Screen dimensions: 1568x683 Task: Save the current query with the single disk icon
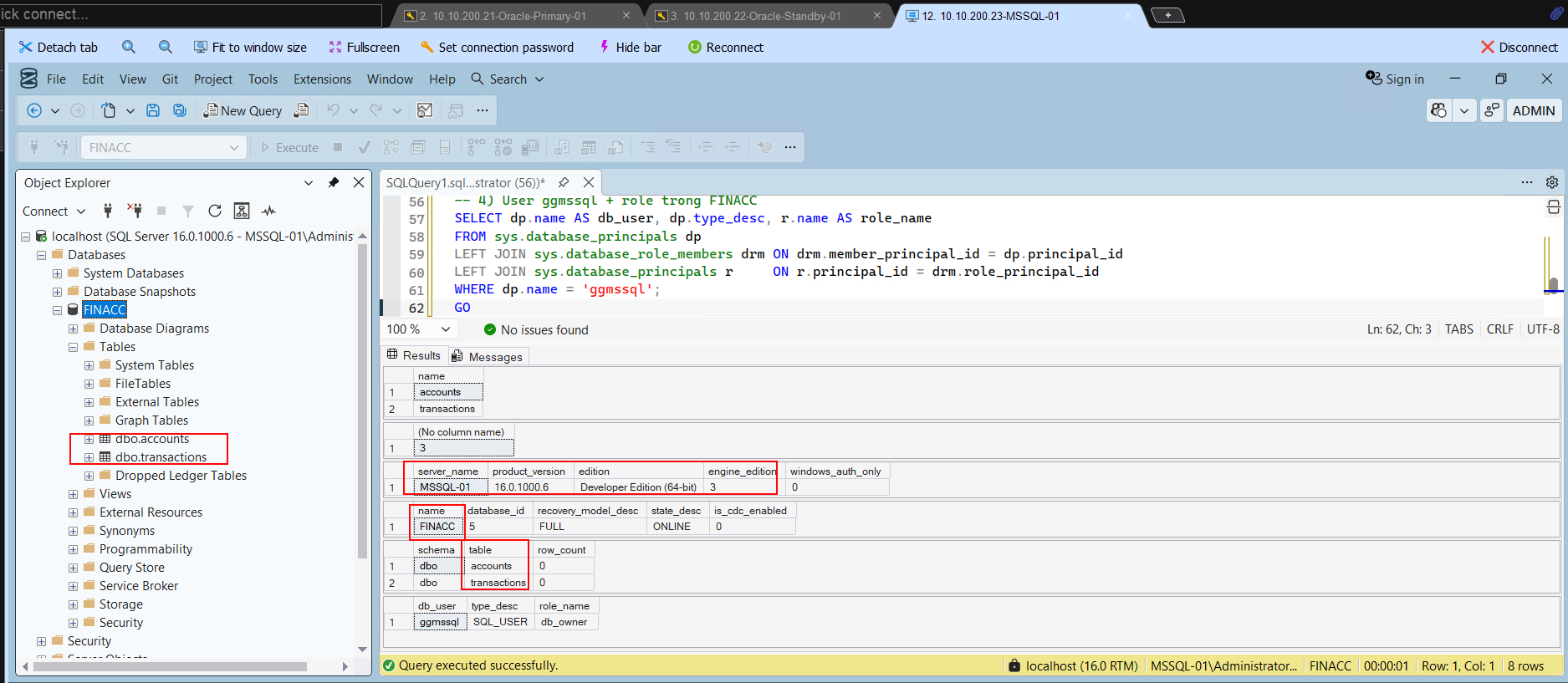pos(153,110)
